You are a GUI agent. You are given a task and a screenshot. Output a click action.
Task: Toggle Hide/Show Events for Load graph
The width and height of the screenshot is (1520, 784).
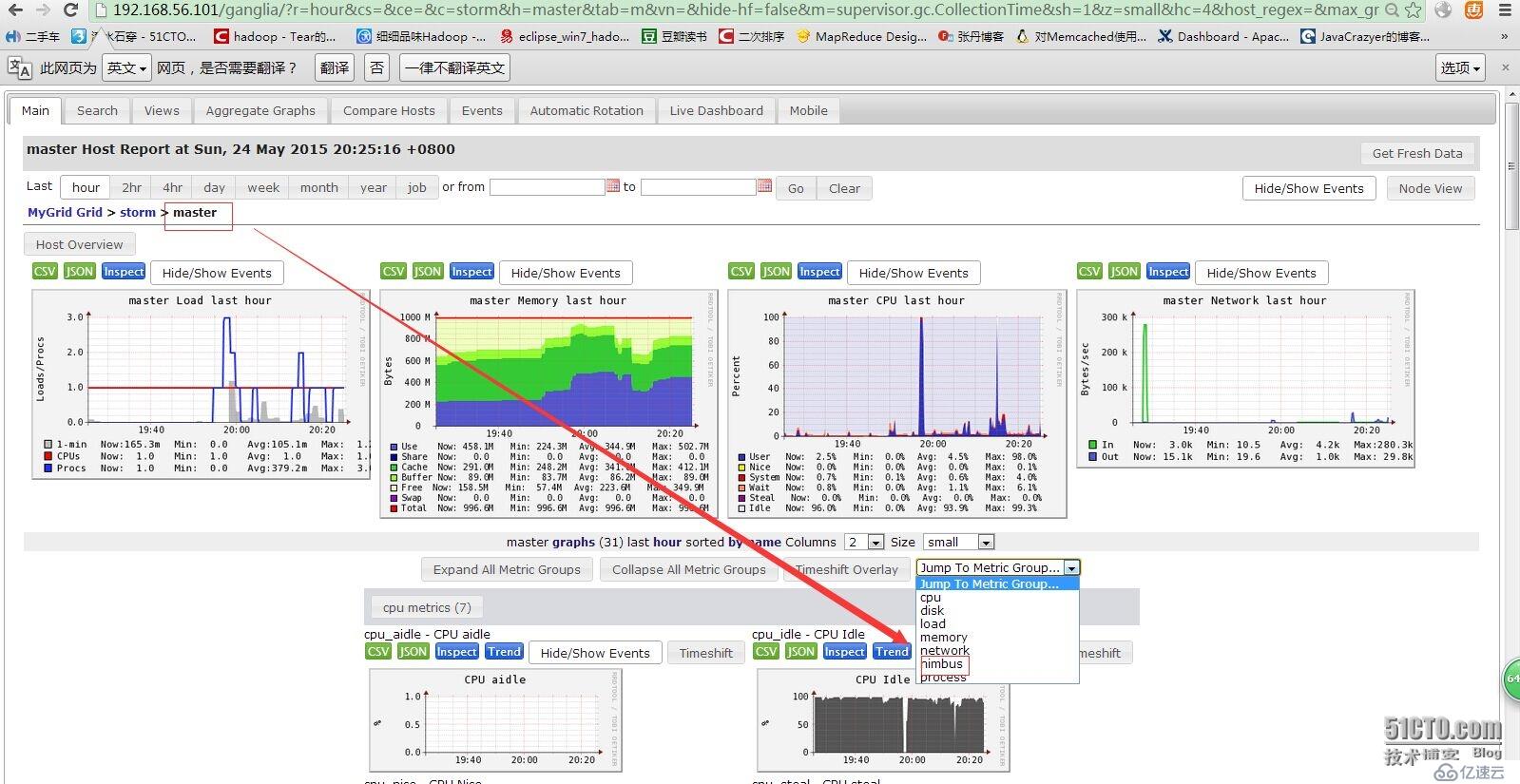(217, 273)
